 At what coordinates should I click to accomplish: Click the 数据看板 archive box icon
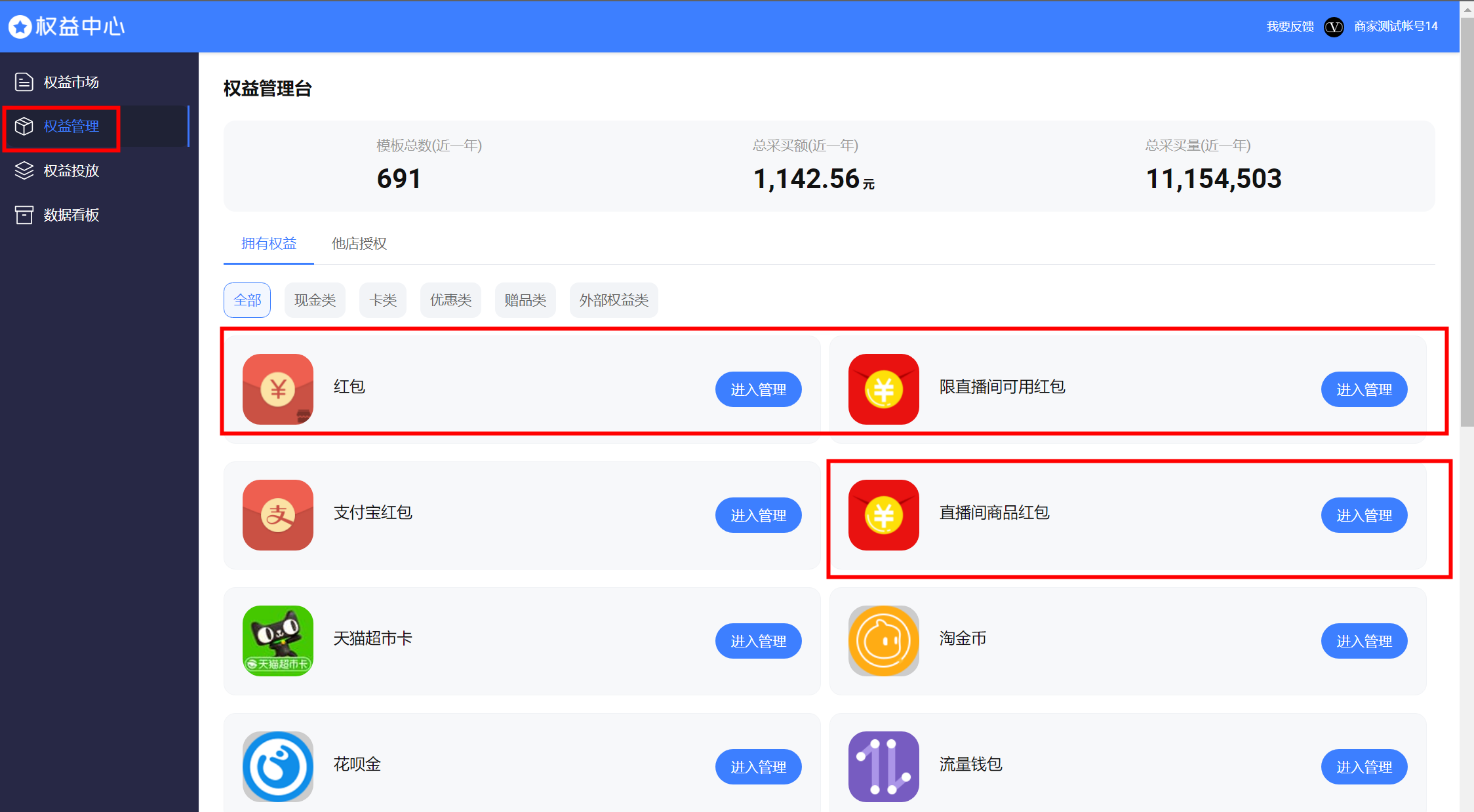pos(24,215)
